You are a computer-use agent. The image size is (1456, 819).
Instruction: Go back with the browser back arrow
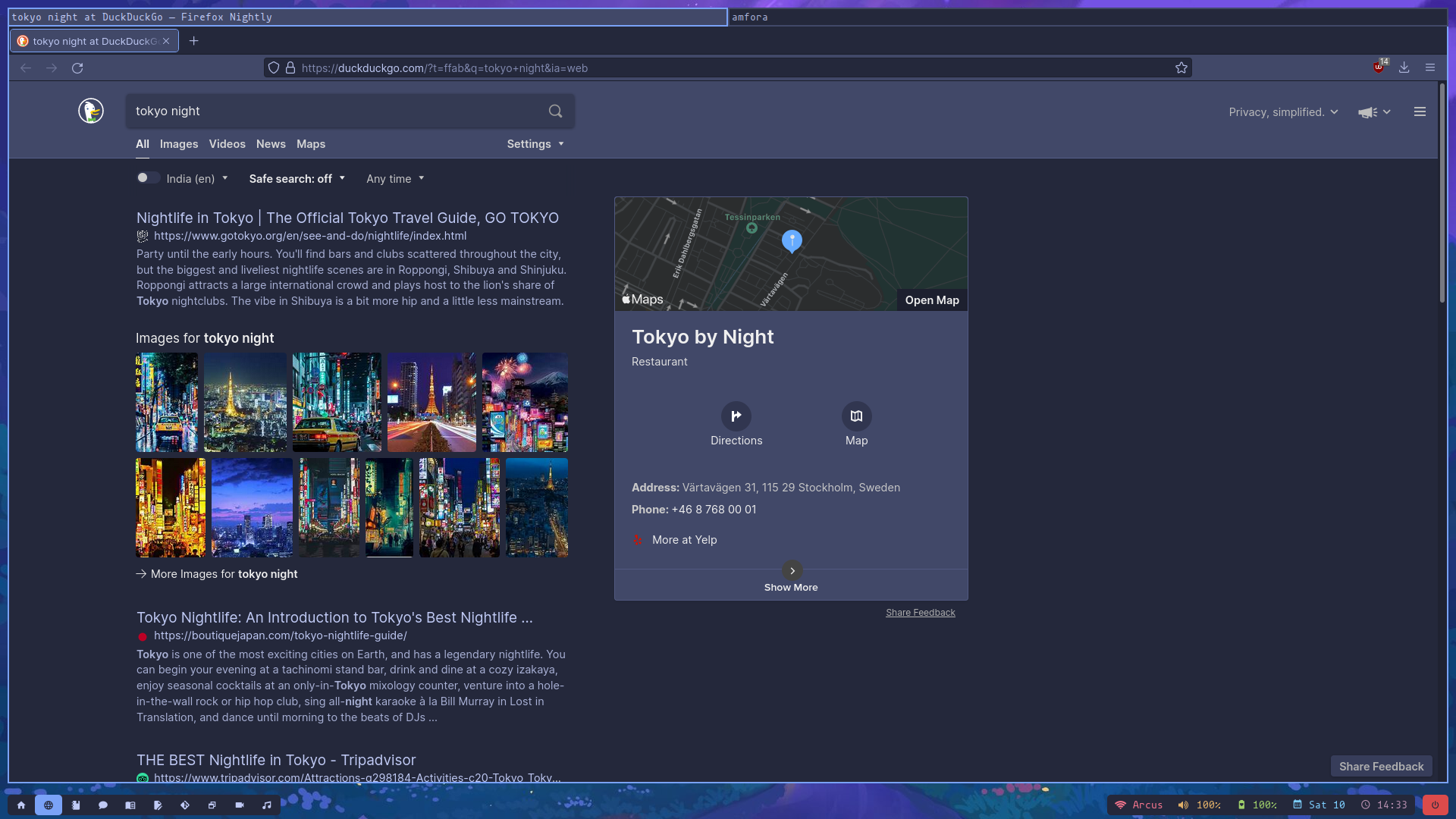pos(26,68)
